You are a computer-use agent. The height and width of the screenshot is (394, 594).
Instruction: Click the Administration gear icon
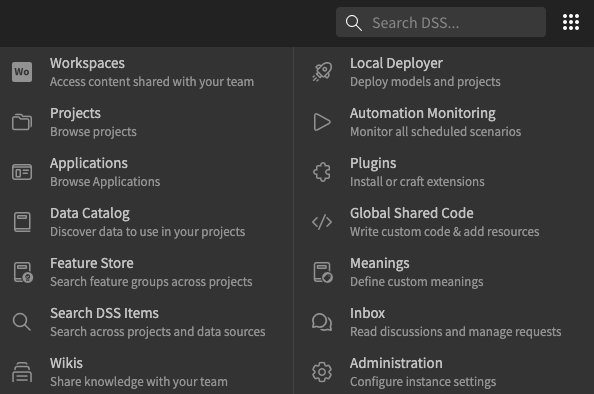pyautogui.click(x=322, y=372)
